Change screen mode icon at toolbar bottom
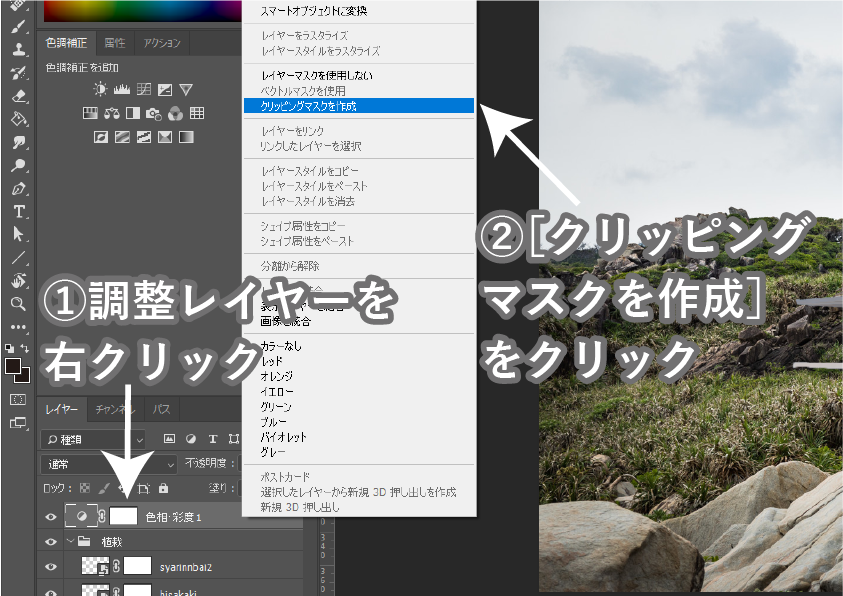The height and width of the screenshot is (596, 843). click(x=18, y=423)
